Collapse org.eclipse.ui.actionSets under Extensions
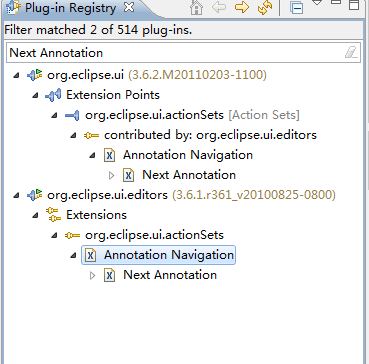This screenshot has width=369, height=364. (x=54, y=235)
